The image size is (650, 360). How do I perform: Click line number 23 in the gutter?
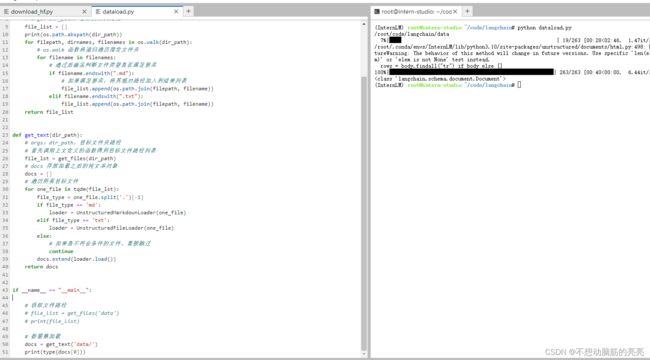click(x=6, y=135)
